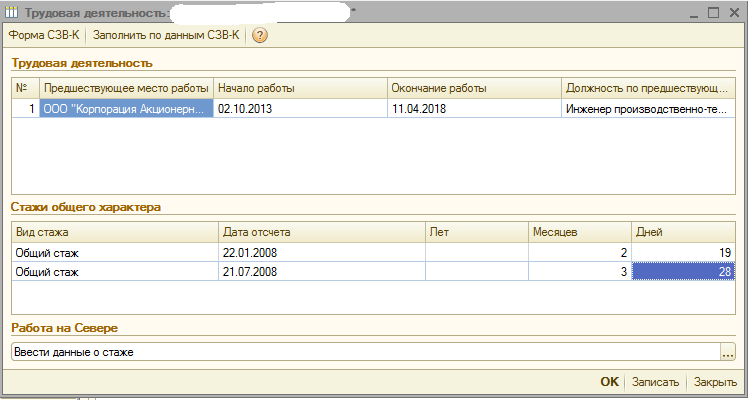Click Заполнить по данным СЗВ-К
Image resolution: width=748 pixels, height=400 pixels.
pos(166,35)
